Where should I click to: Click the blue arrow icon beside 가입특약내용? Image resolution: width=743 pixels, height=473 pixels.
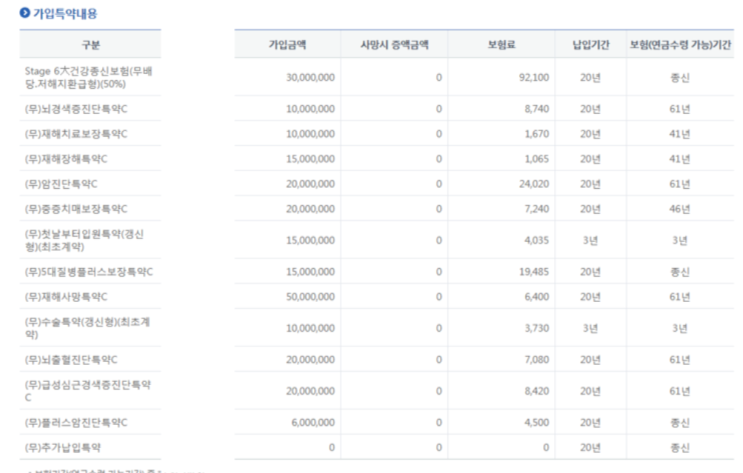click(x=25, y=13)
